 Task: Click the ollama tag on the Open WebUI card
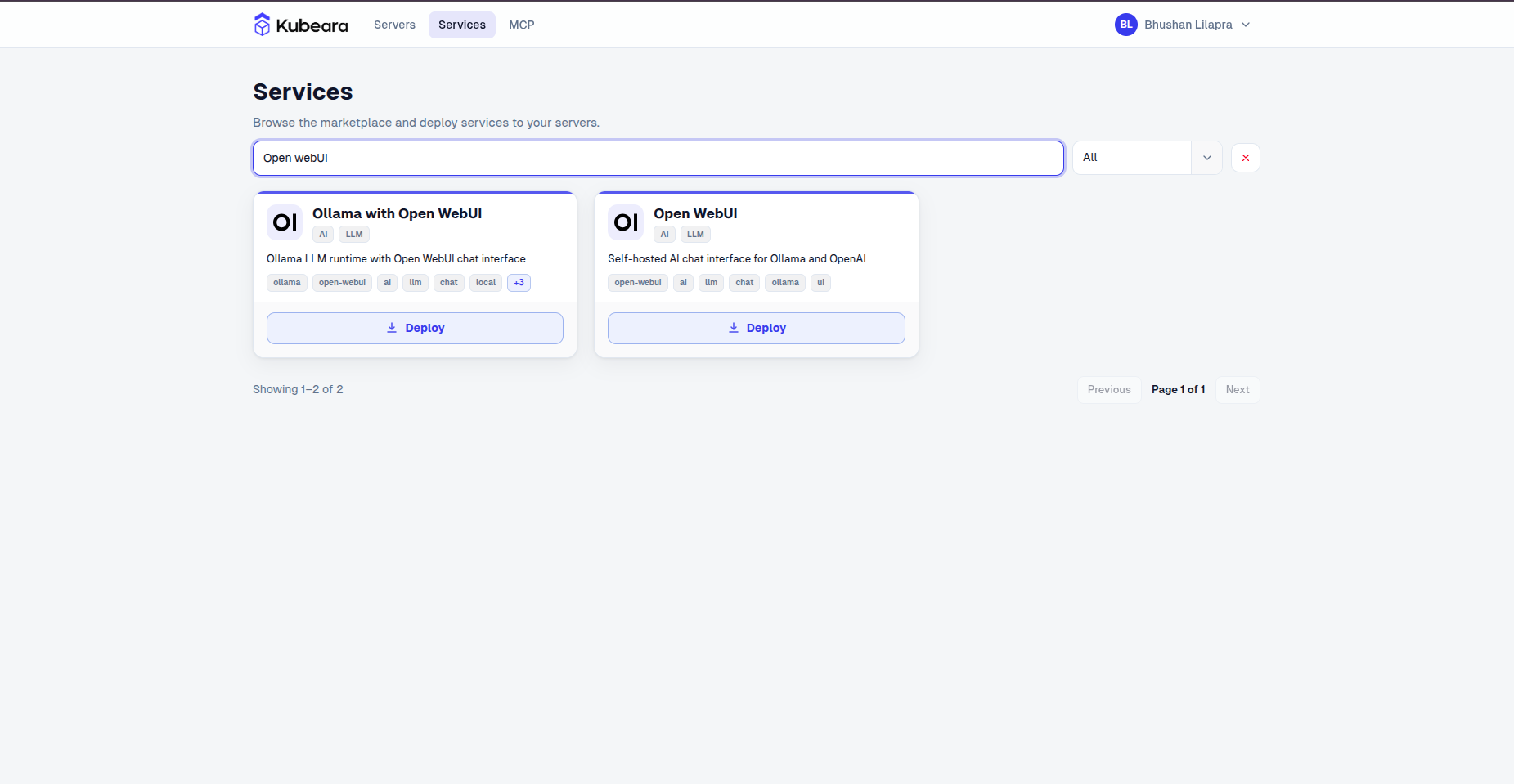point(785,283)
